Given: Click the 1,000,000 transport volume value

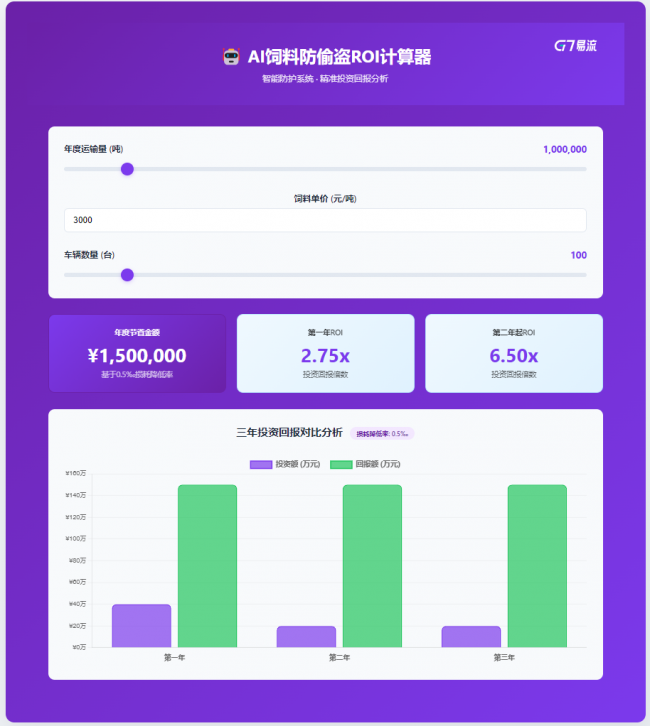Looking at the screenshot, I should [x=564, y=149].
